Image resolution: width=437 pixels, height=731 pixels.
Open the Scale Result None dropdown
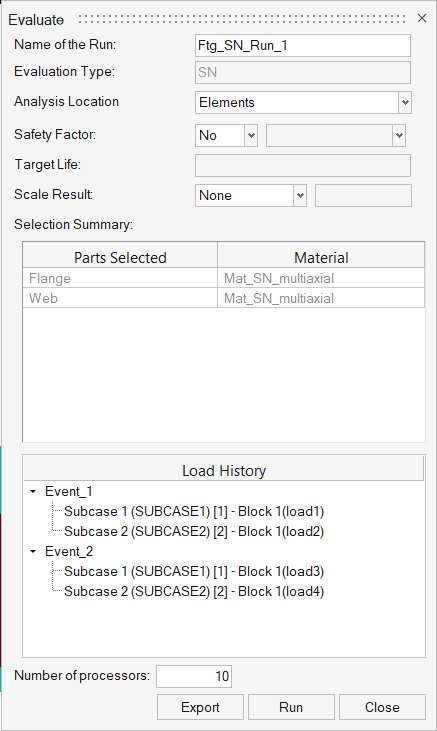point(250,195)
